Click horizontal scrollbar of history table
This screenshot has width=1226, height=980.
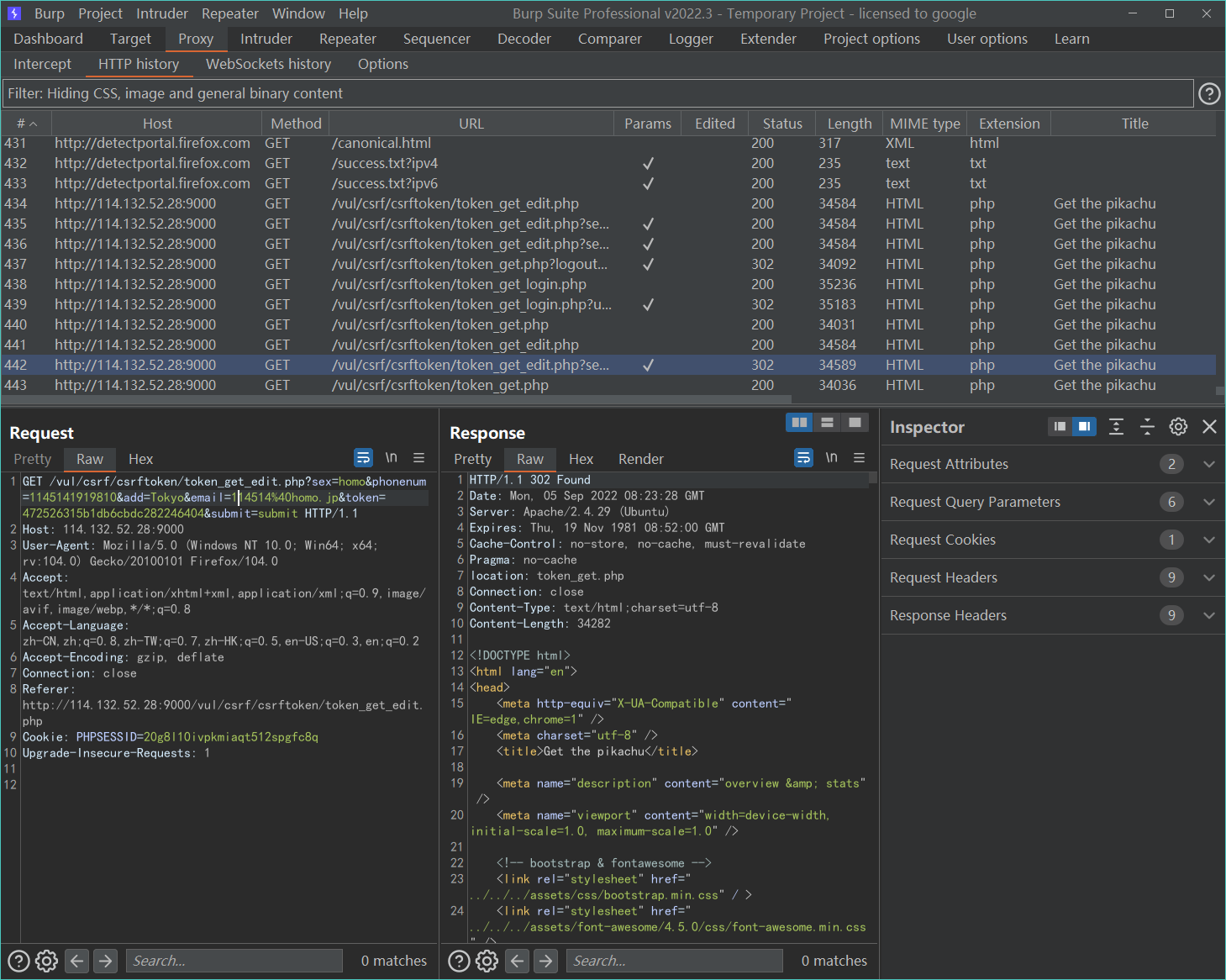(x=396, y=400)
